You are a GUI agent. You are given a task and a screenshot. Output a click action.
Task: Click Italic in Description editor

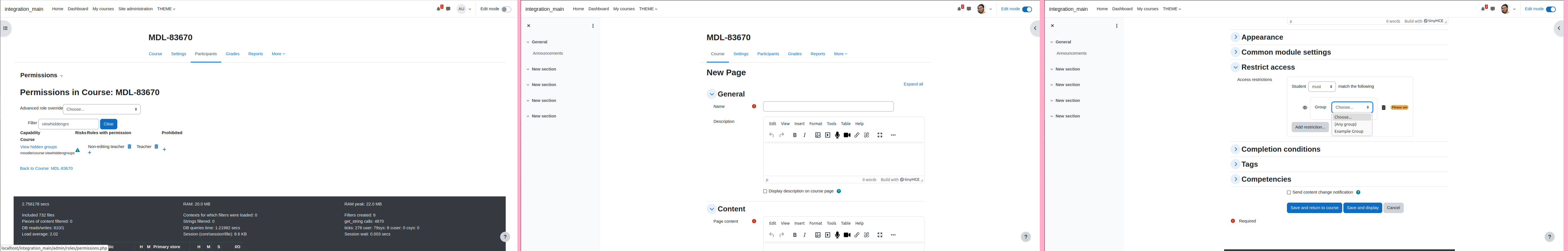click(x=805, y=135)
